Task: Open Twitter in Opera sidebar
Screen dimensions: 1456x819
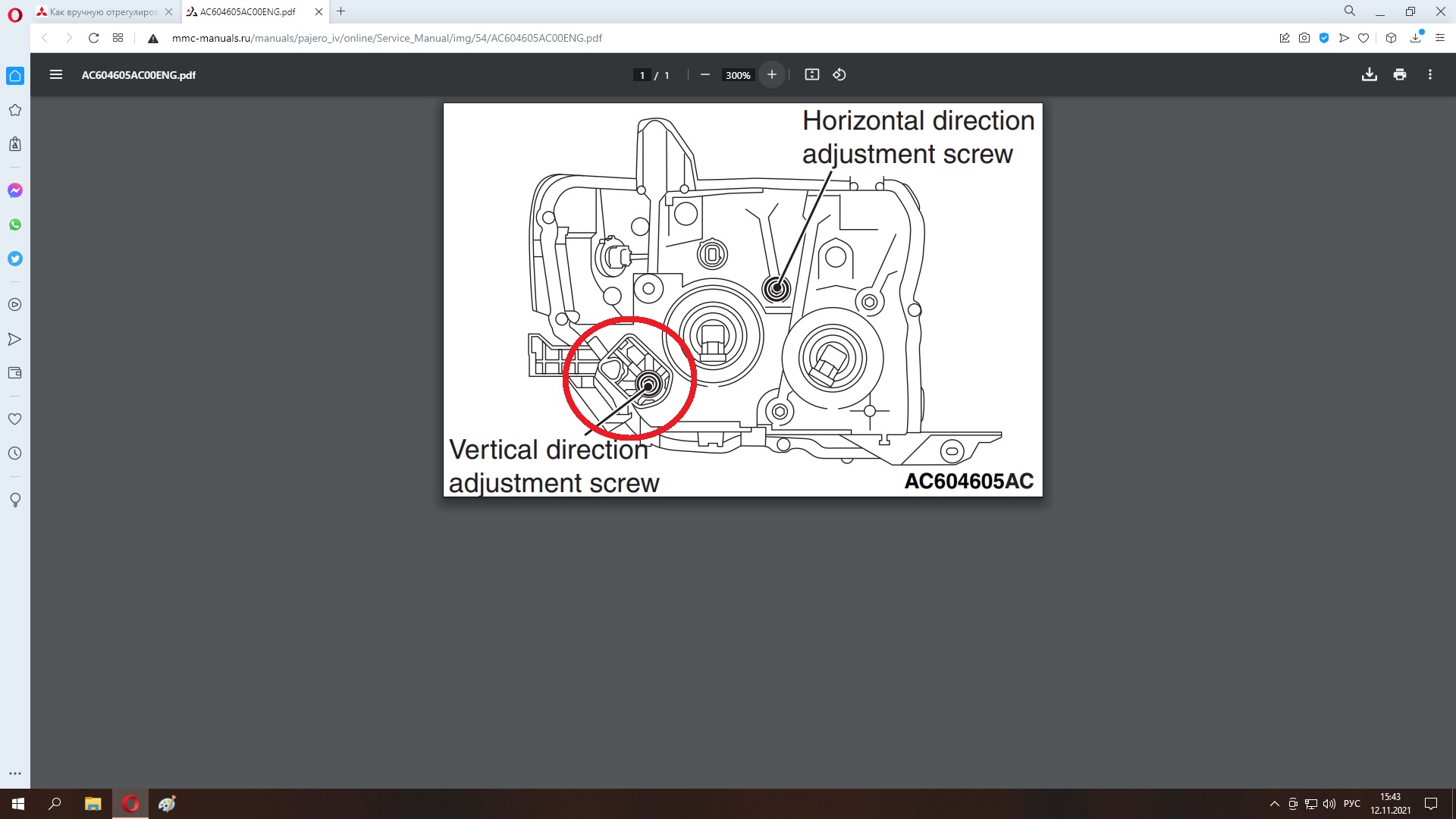Action: pyautogui.click(x=14, y=259)
